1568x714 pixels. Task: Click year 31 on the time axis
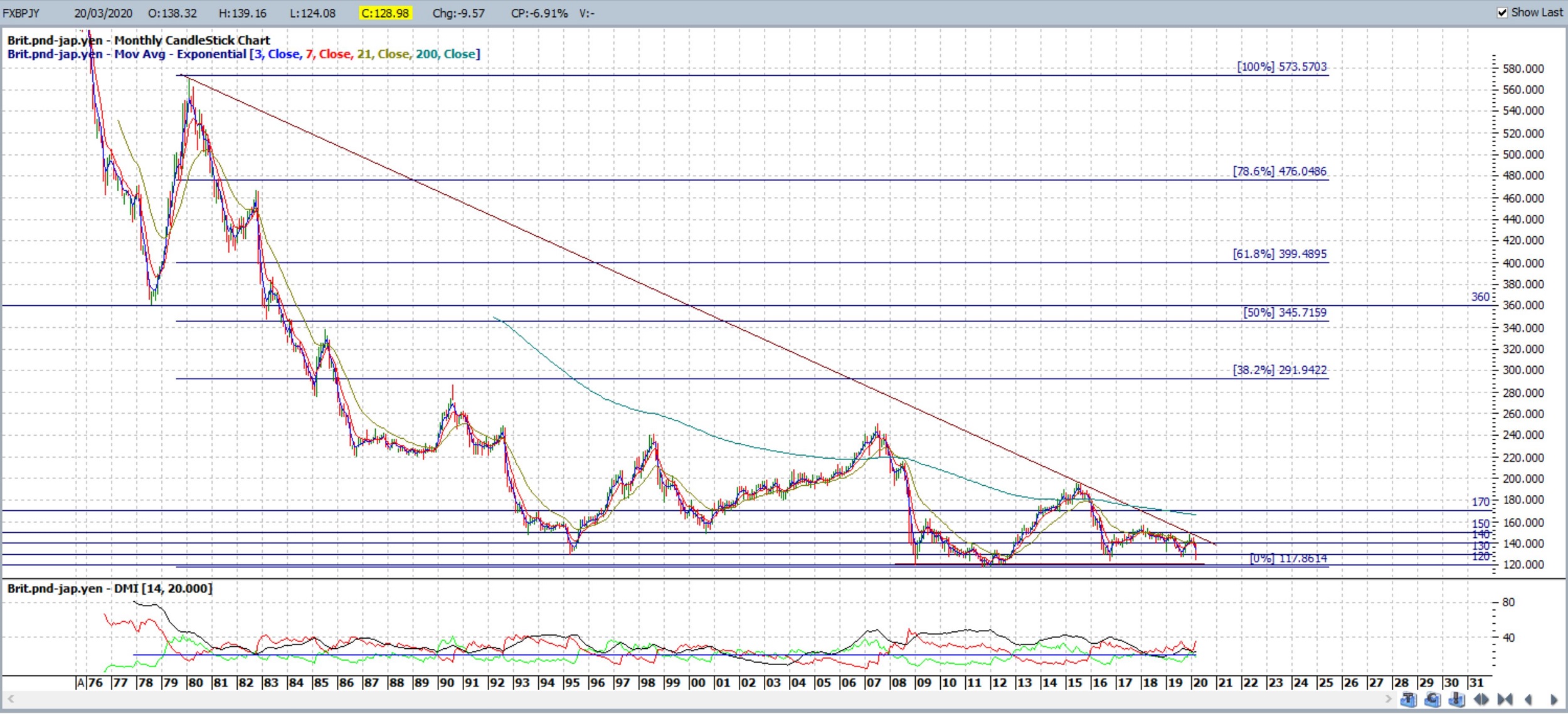[x=1476, y=683]
